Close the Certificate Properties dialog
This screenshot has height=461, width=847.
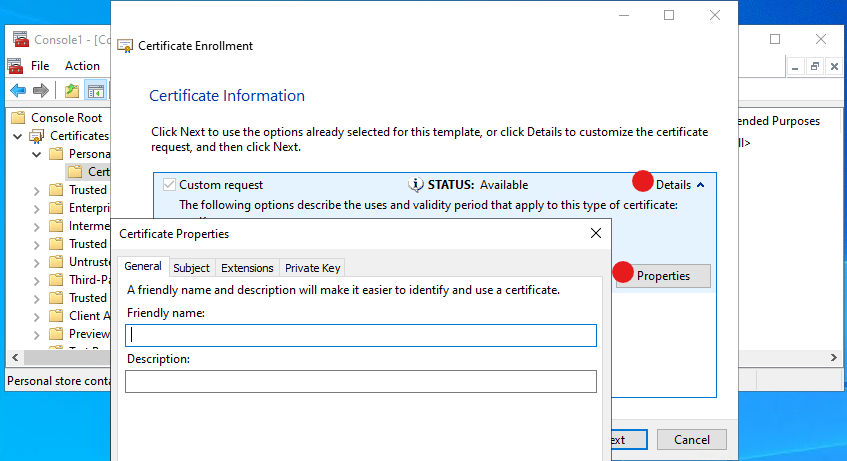point(596,233)
